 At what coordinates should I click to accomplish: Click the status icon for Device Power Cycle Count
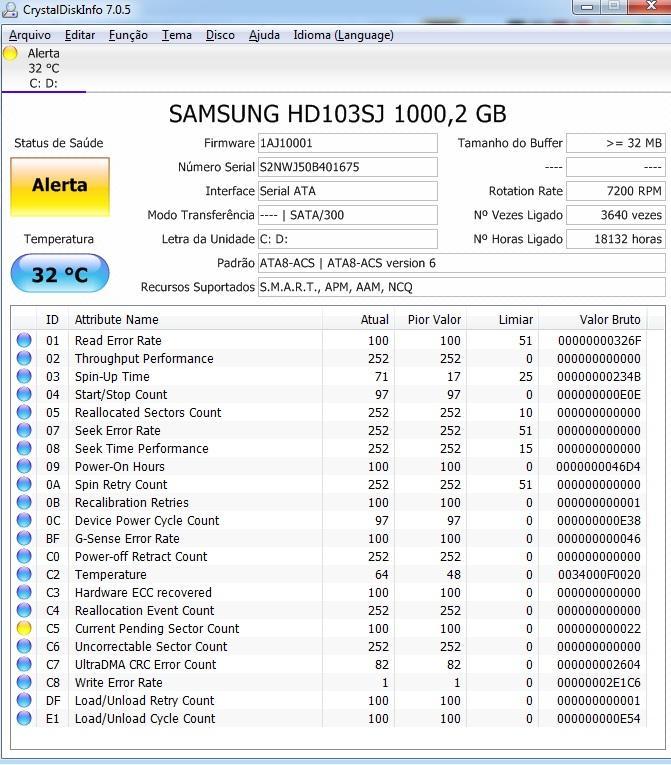pos(24,520)
